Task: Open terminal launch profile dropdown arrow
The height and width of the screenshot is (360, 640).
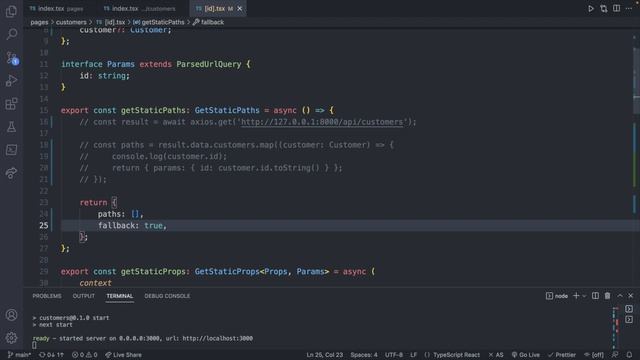Action: pyautogui.click(x=584, y=296)
